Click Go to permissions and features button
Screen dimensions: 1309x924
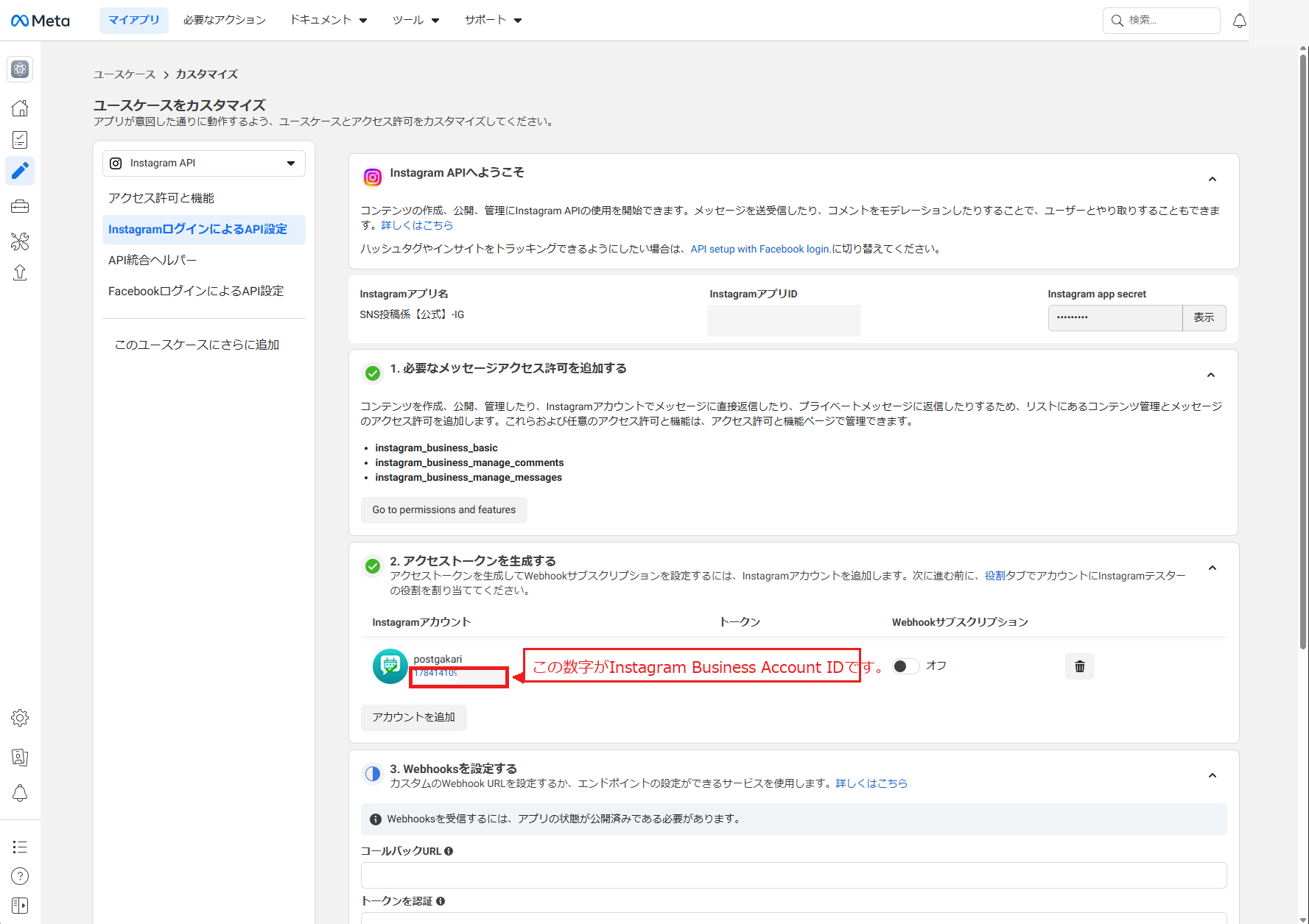(x=444, y=510)
